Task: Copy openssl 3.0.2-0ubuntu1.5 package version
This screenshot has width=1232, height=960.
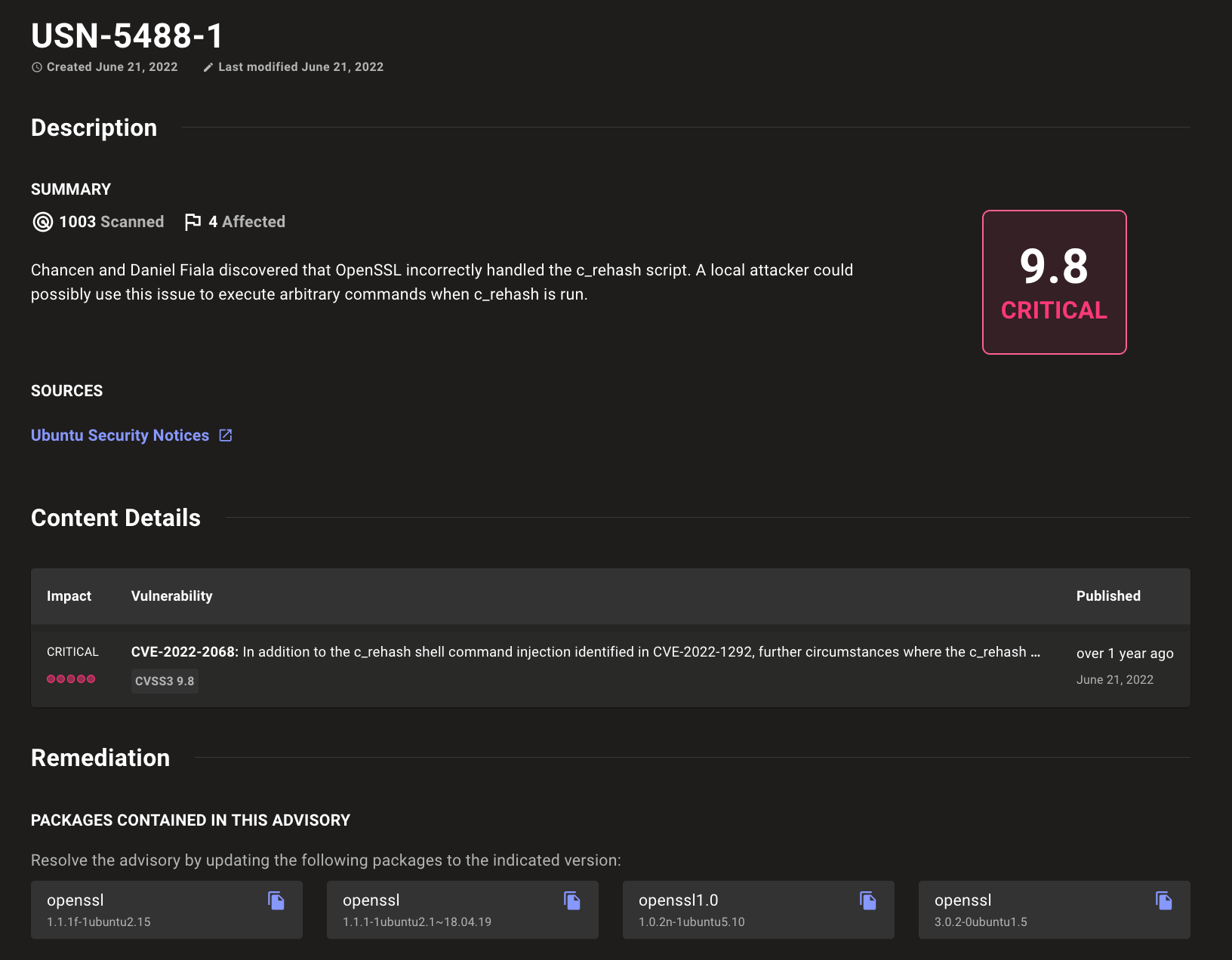Action: click(x=1164, y=900)
